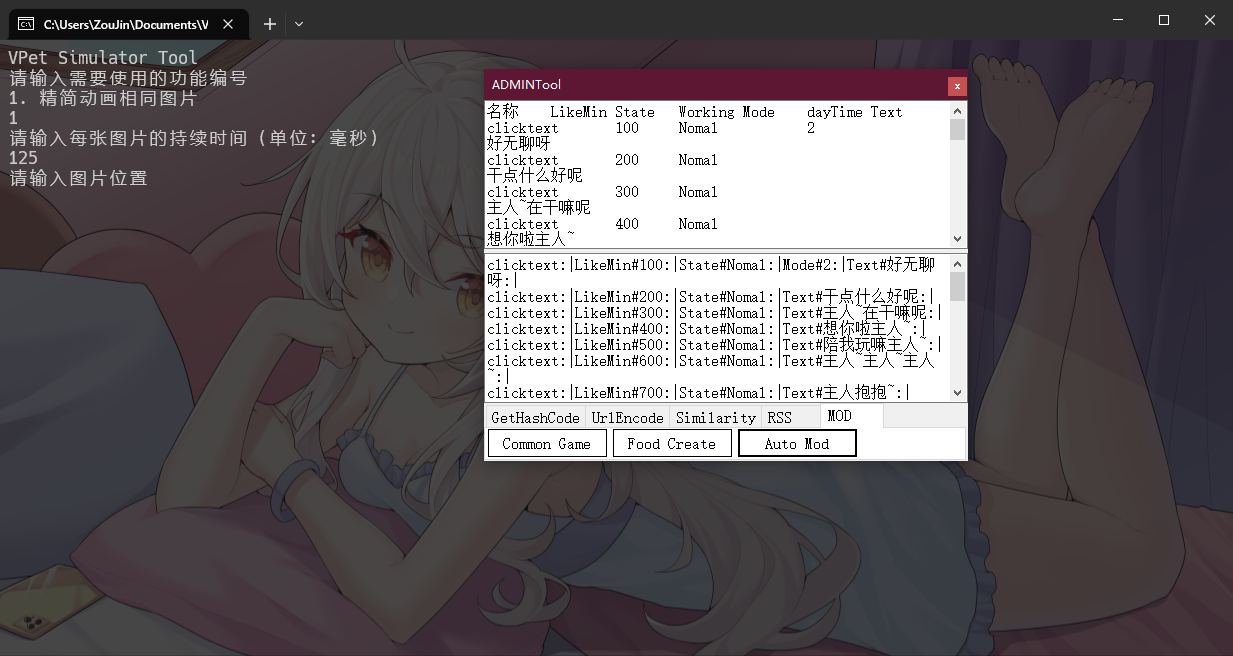This screenshot has height=656, width=1233.
Task: Click the 'LikeMin' column header text
Action: 578,112
